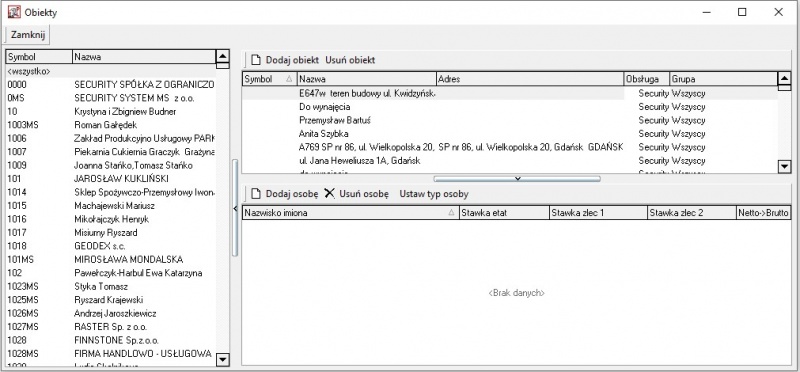Click the Dodaj obiekt document icon
This screenshot has height=372, width=800.
(x=256, y=60)
